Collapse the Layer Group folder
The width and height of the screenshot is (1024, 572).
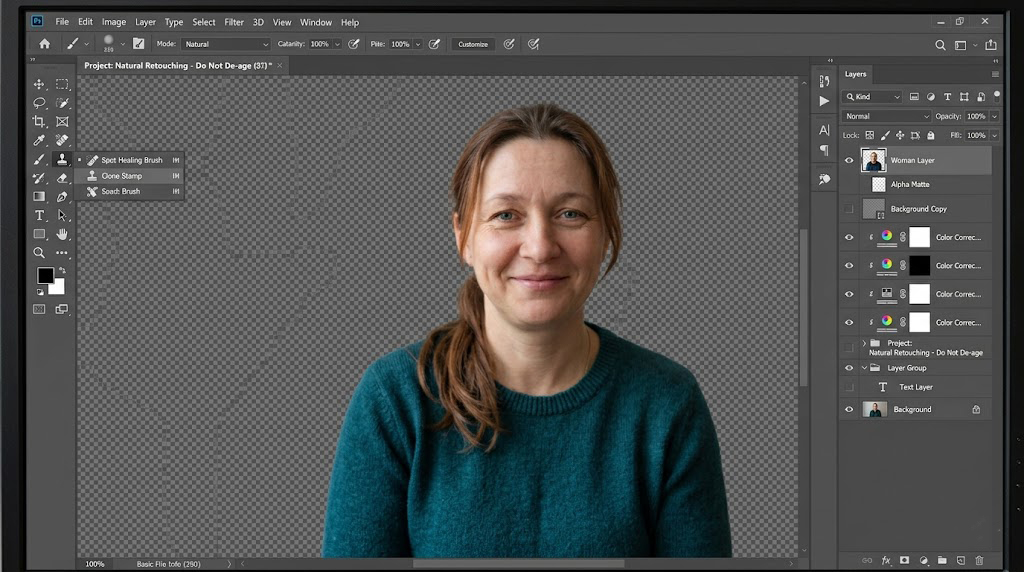pyautogui.click(x=864, y=368)
